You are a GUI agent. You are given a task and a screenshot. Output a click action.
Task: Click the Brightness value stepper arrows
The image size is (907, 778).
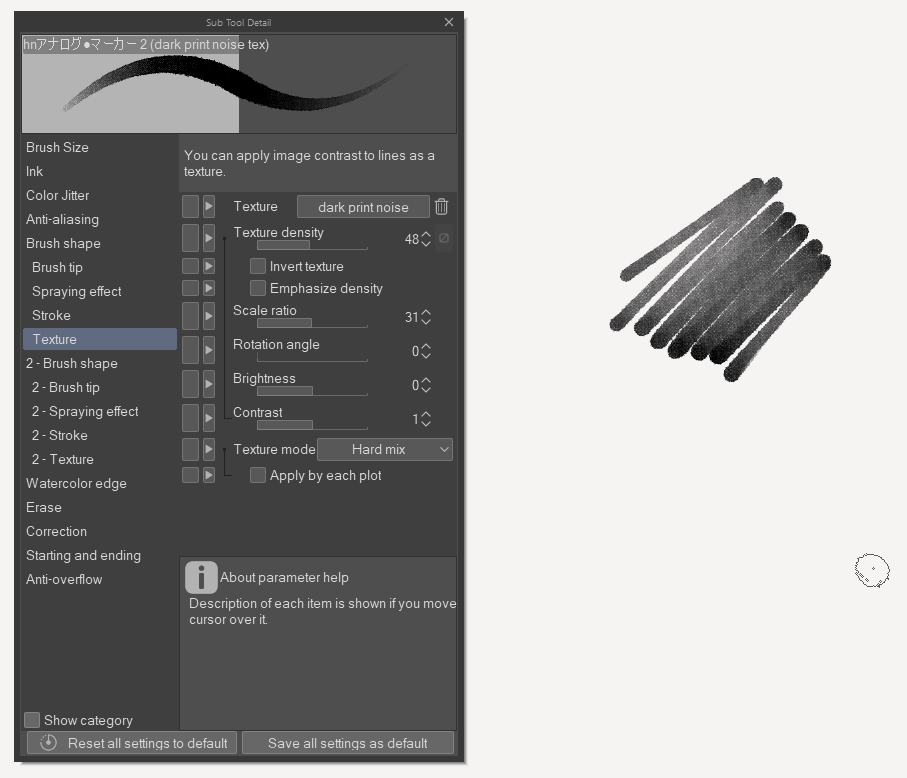tap(426, 385)
